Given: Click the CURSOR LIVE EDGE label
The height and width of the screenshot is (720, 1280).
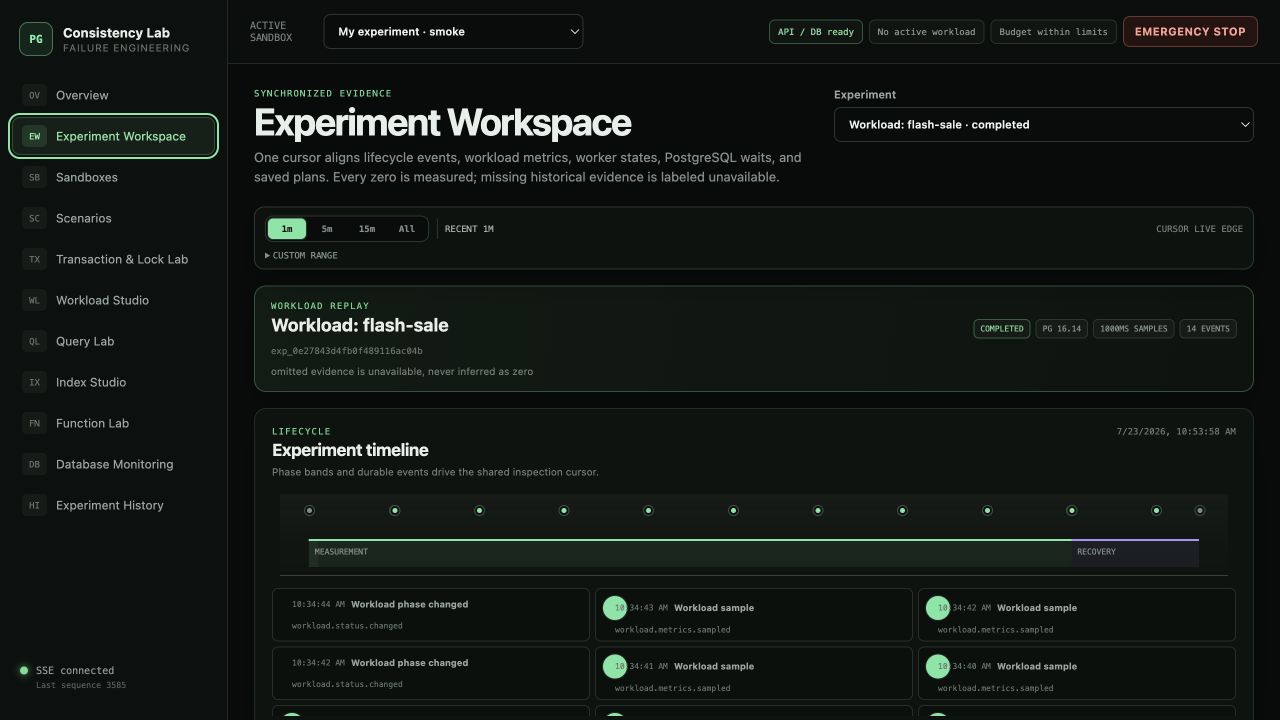Looking at the screenshot, I should click(x=1199, y=229).
